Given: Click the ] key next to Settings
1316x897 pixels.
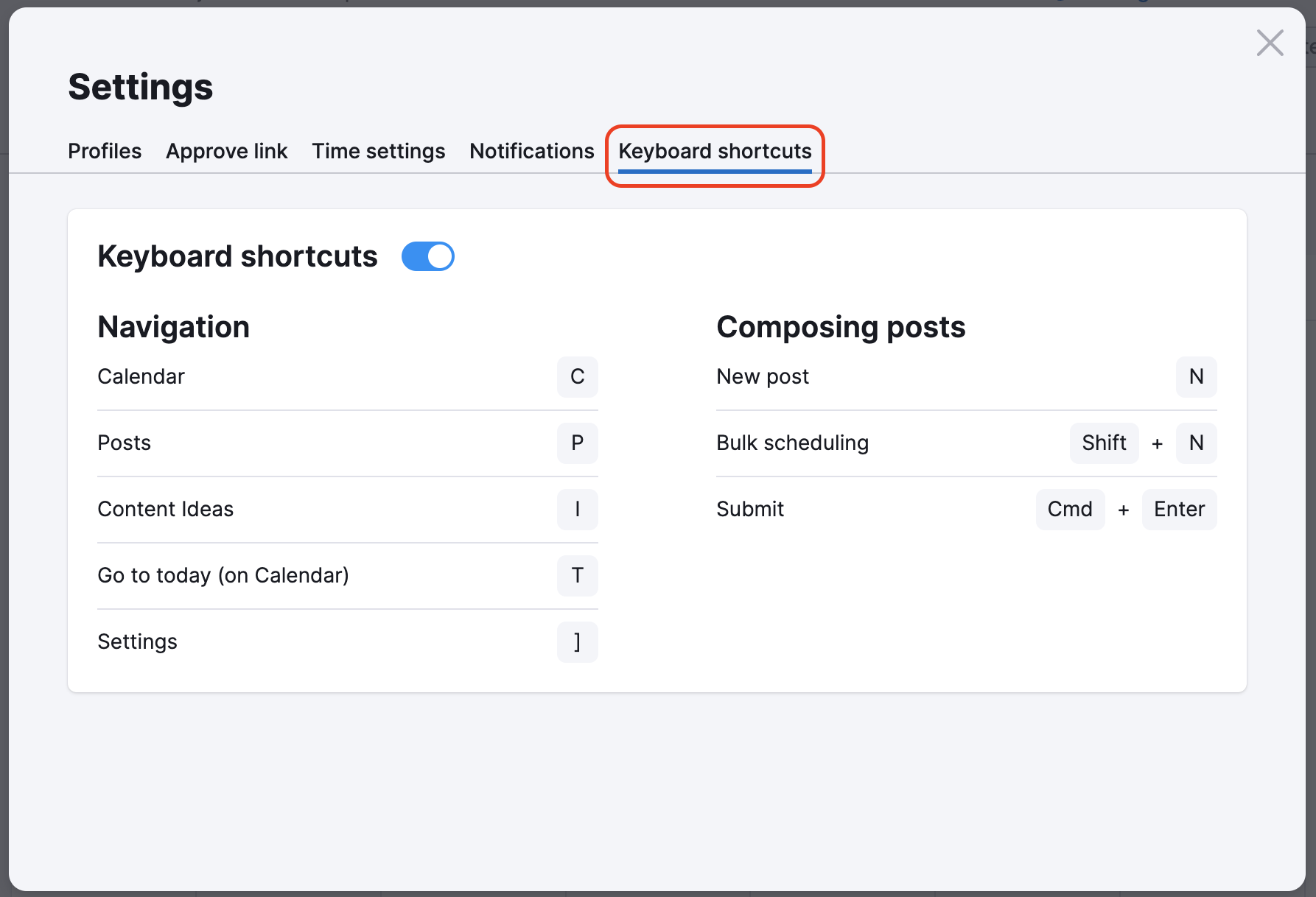Looking at the screenshot, I should 577,642.
